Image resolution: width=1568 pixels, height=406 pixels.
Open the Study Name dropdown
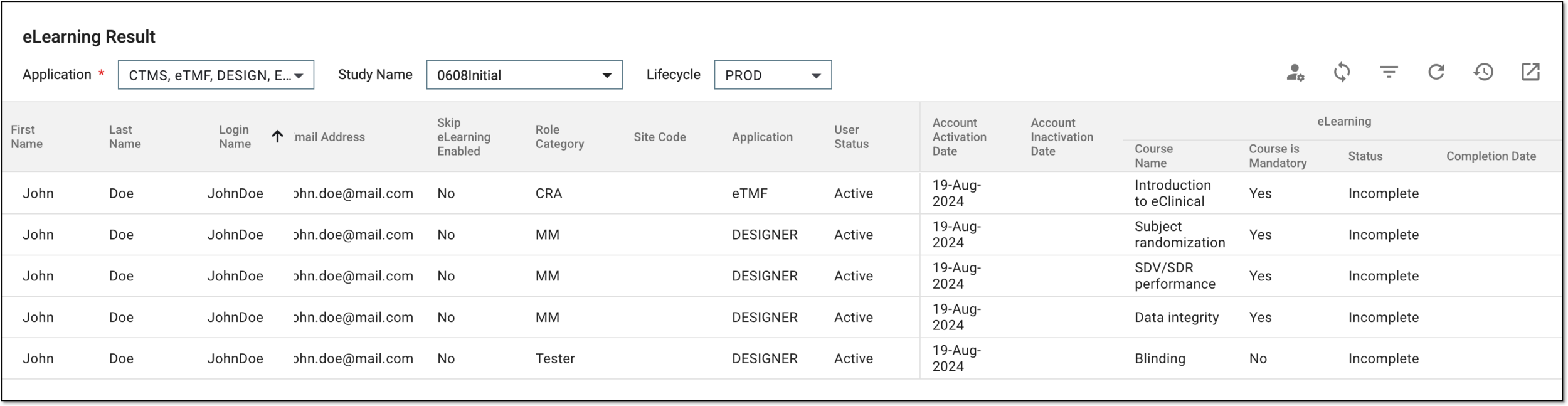click(524, 75)
